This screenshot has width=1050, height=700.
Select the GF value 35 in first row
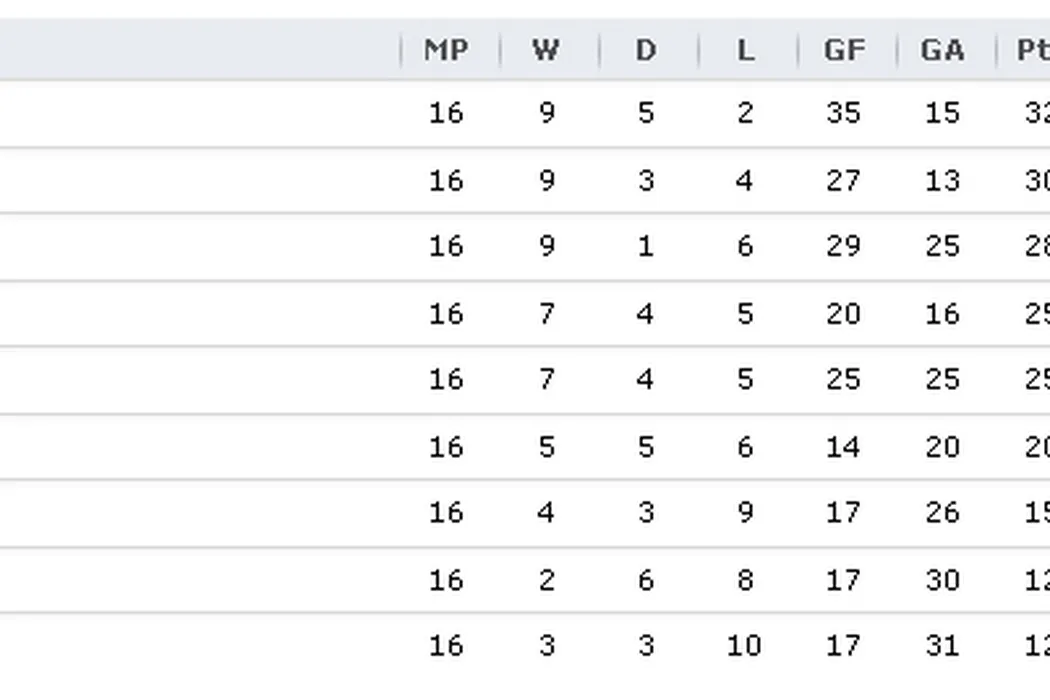pyautogui.click(x=844, y=113)
